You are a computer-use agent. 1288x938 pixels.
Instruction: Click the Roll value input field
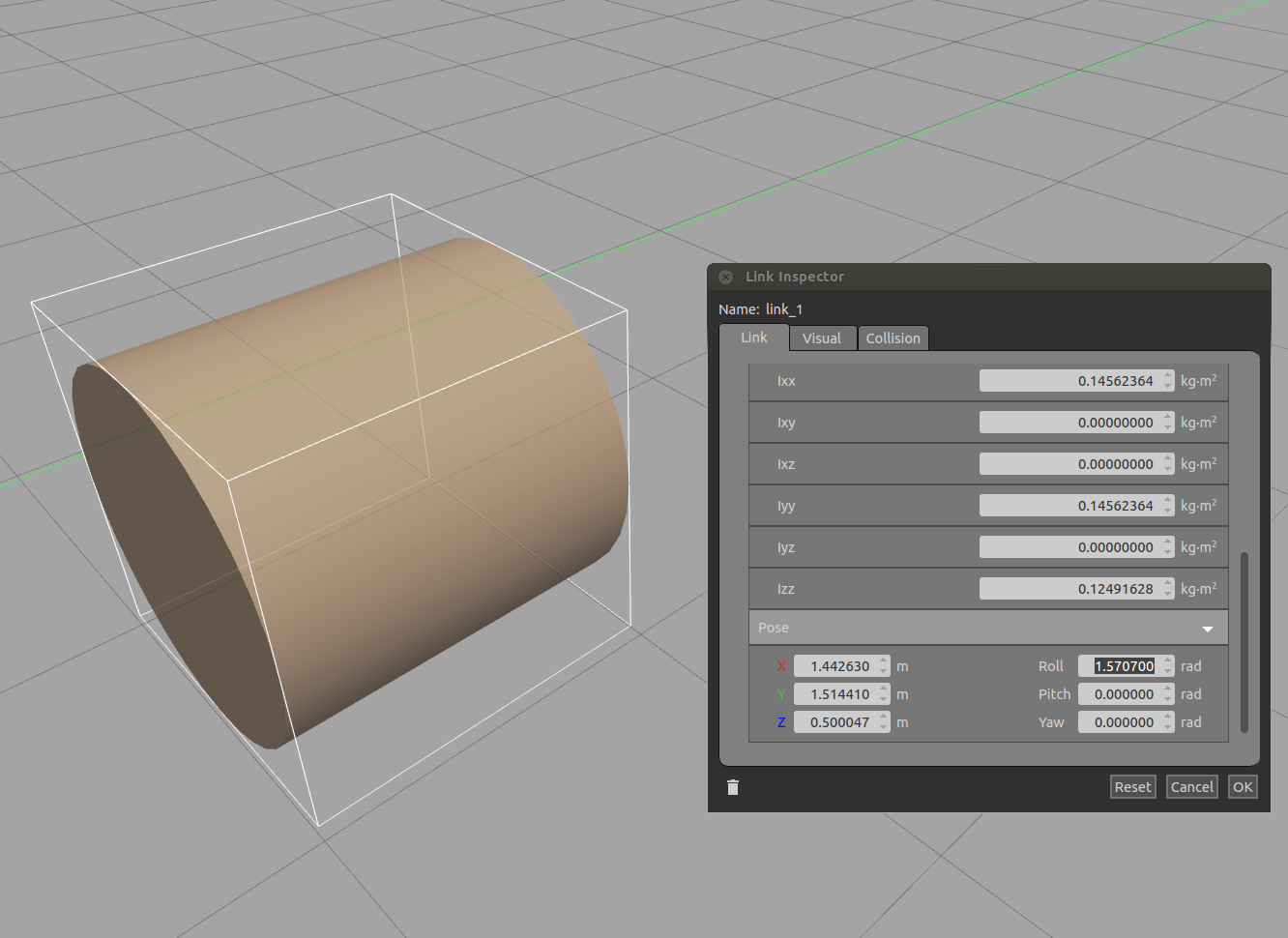click(x=1123, y=666)
